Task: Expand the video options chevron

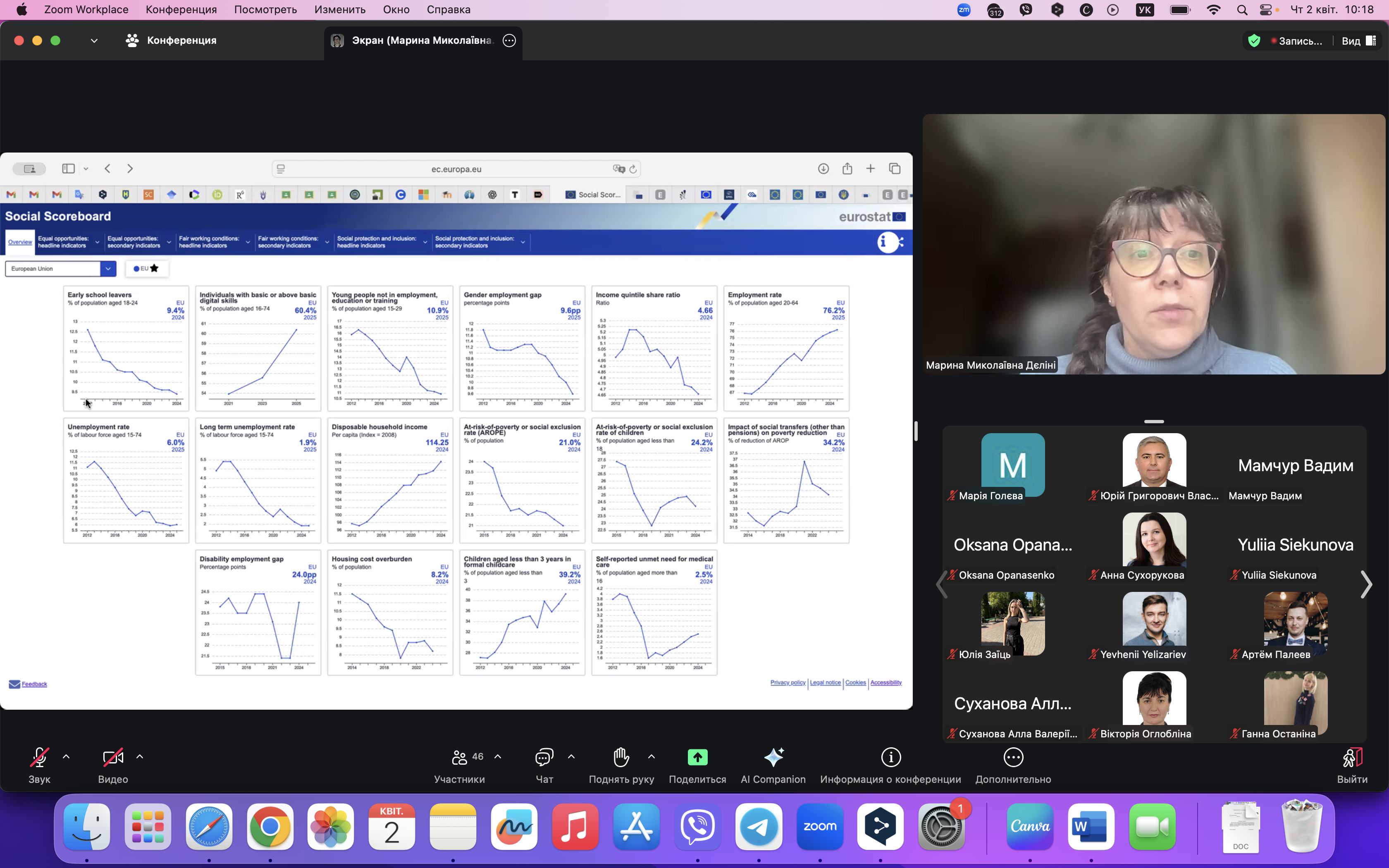Action: pyautogui.click(x=139, y=757)
